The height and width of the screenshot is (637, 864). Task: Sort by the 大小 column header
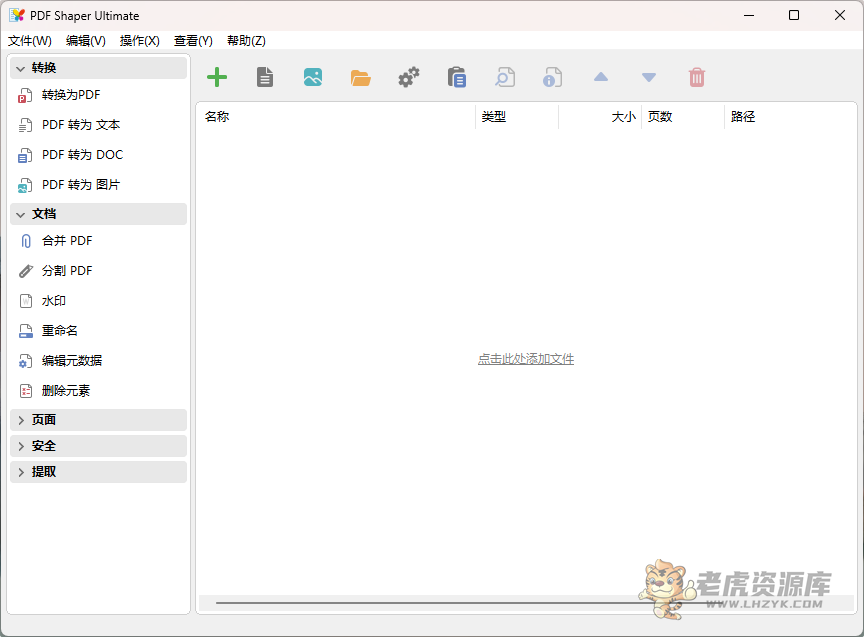pos(600,117)
